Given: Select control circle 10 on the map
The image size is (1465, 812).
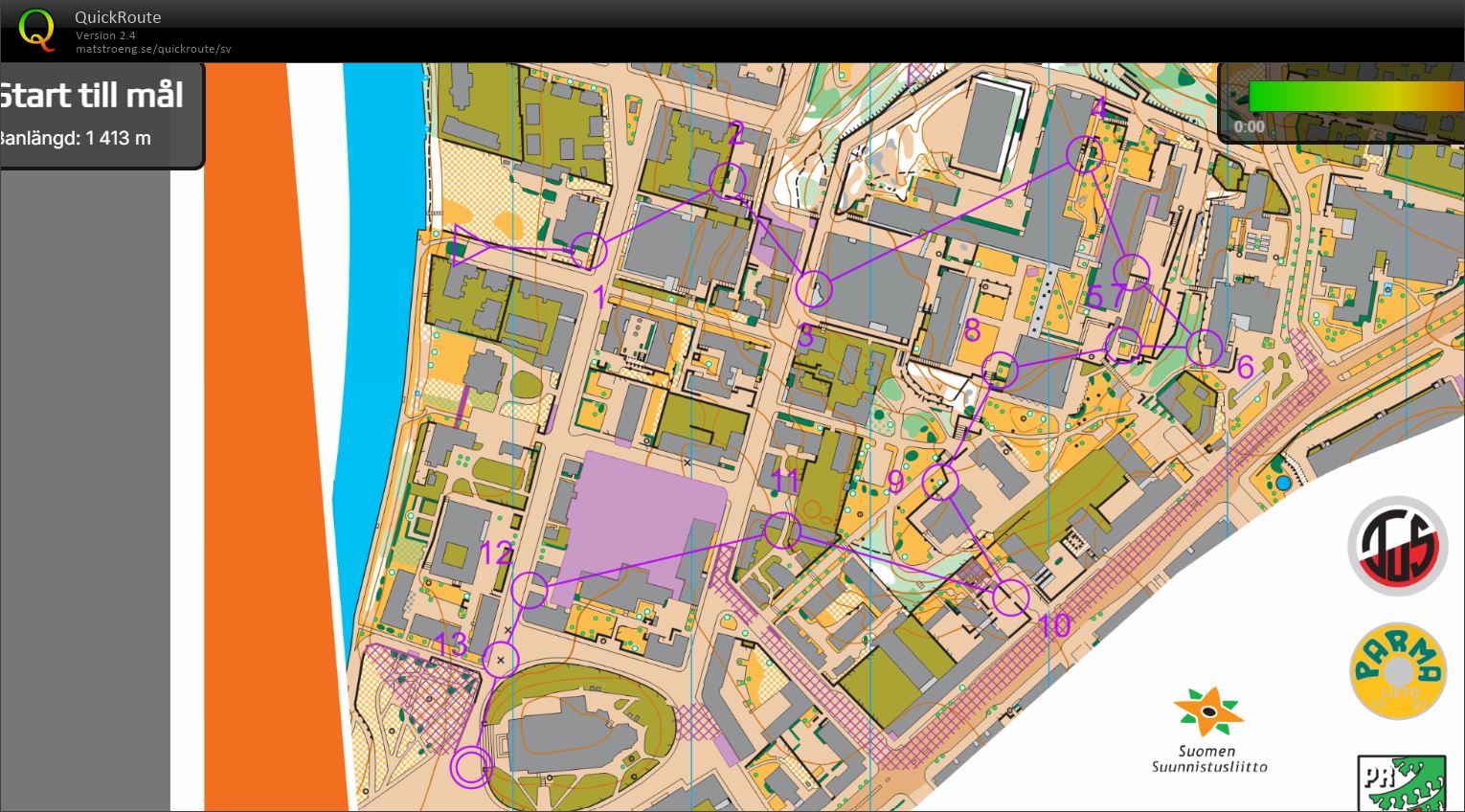Looking at the screenshot, I should (x=1010, y=598).
